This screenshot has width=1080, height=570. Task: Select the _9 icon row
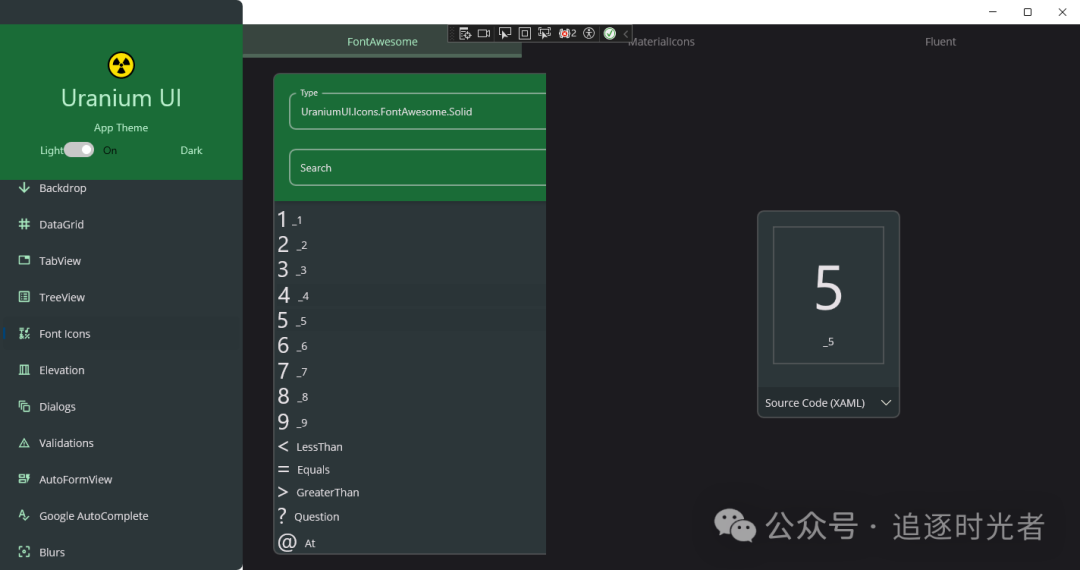[411, 421]
